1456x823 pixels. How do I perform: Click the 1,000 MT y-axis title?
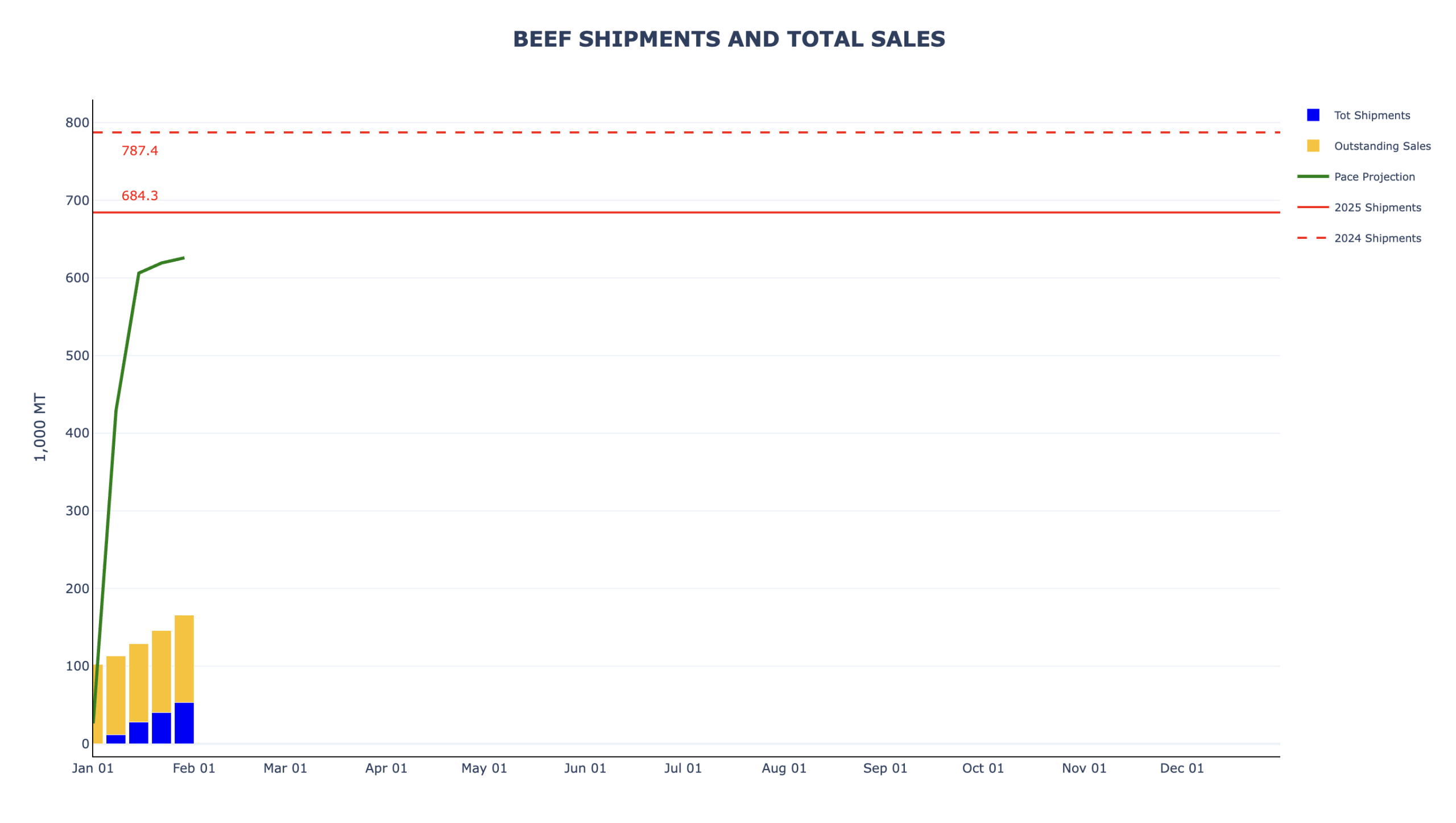[40, 427]
